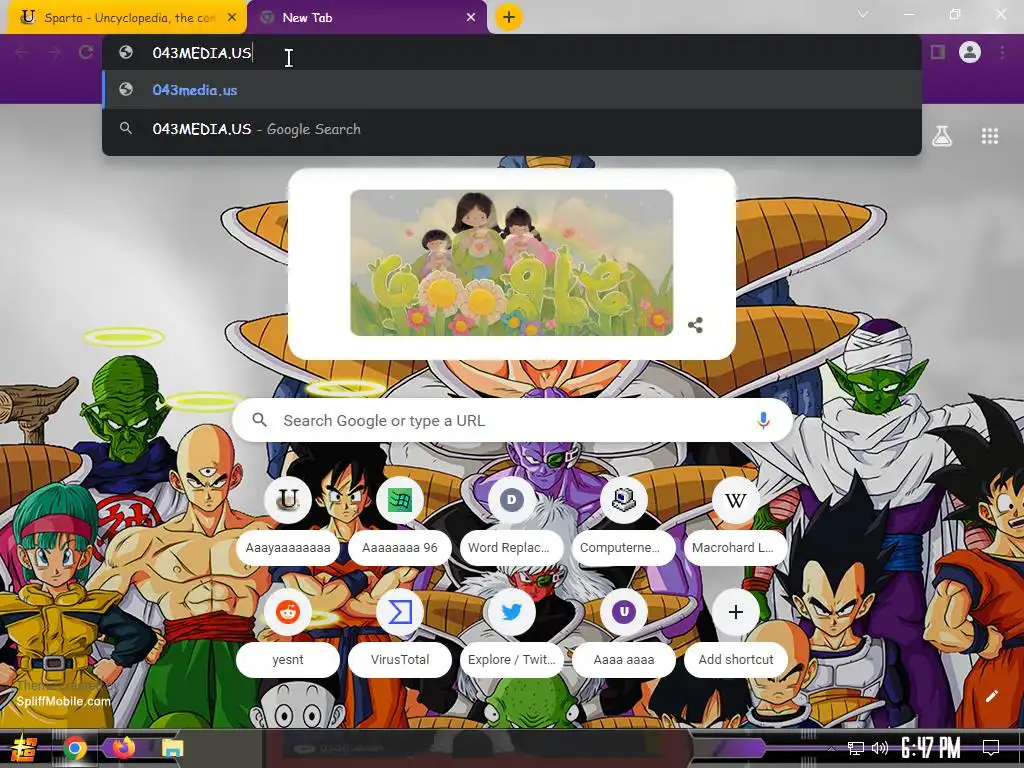Image resolution: width=1024 pixels, height=768 pixels.
Task: Open the network icon in system tray
Action: tap(856, 748)
